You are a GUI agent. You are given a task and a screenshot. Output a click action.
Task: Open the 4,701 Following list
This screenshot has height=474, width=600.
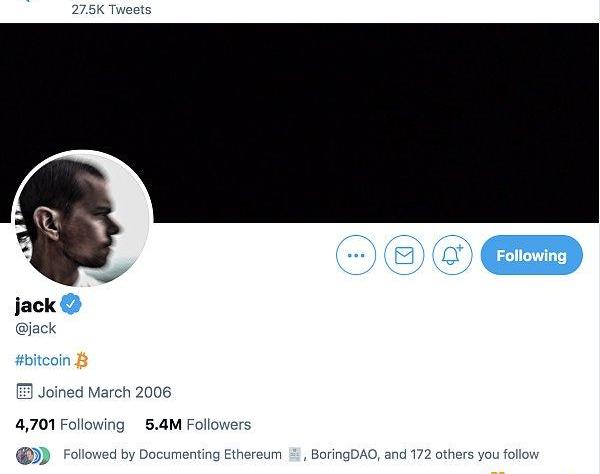click(x=70, y=424)
